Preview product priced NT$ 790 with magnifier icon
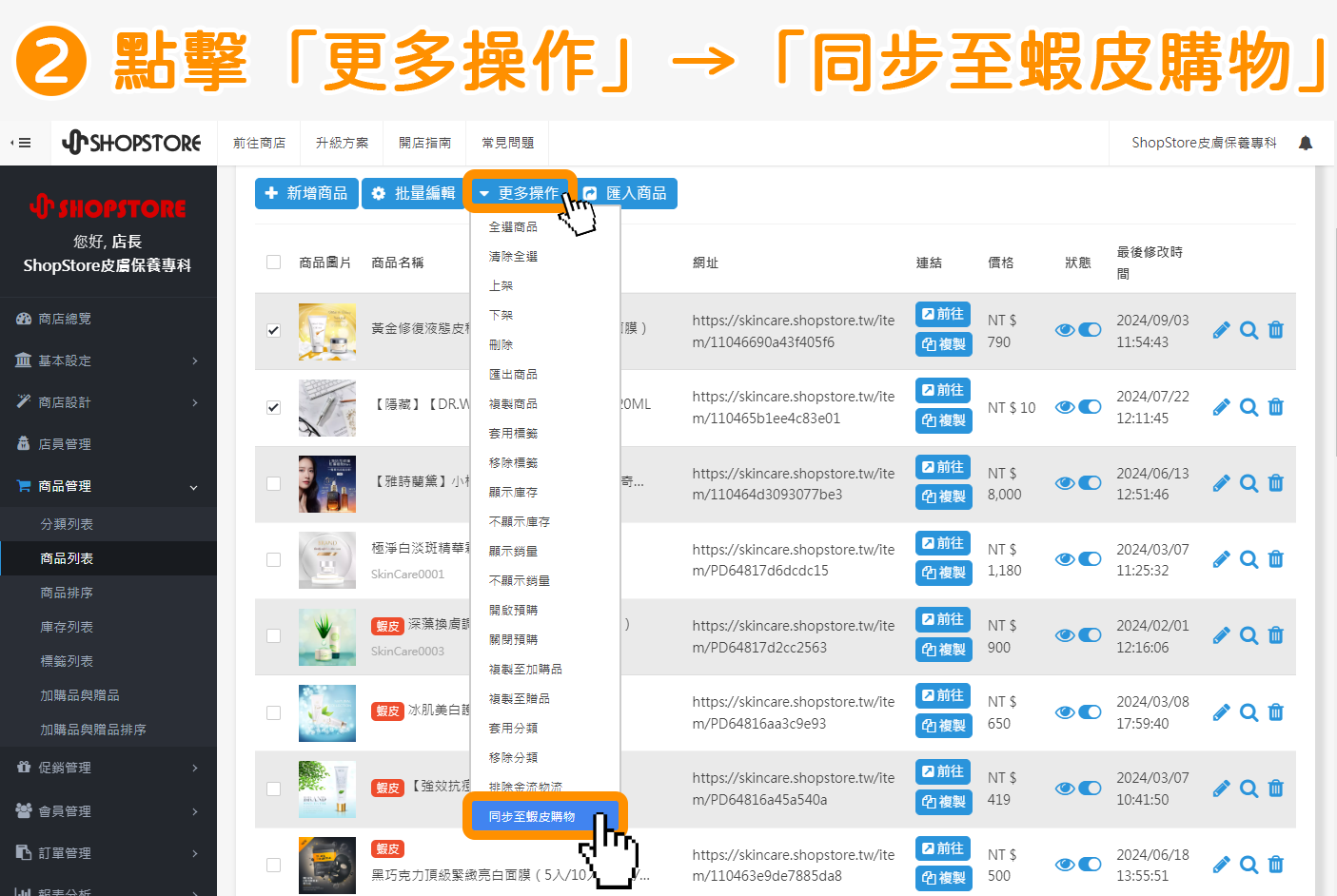The image size is (1337, 896). 1249,330
